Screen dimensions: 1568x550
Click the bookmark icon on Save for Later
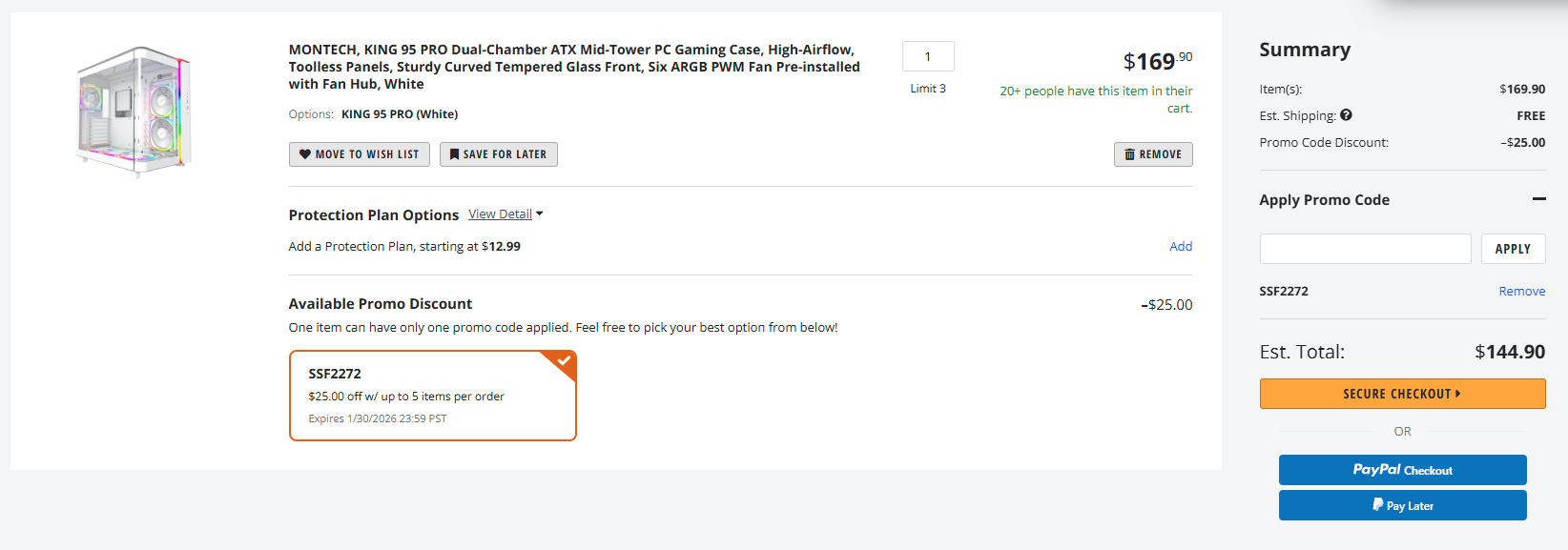(455, 154)
